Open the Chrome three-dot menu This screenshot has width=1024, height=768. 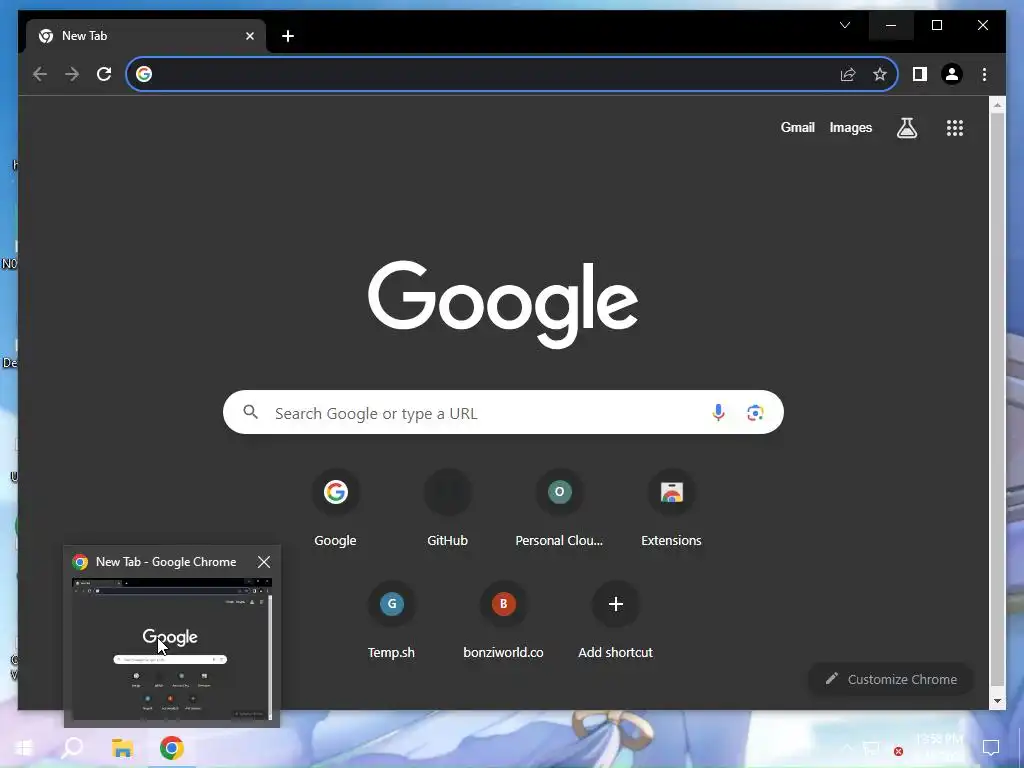coord(984,74)
